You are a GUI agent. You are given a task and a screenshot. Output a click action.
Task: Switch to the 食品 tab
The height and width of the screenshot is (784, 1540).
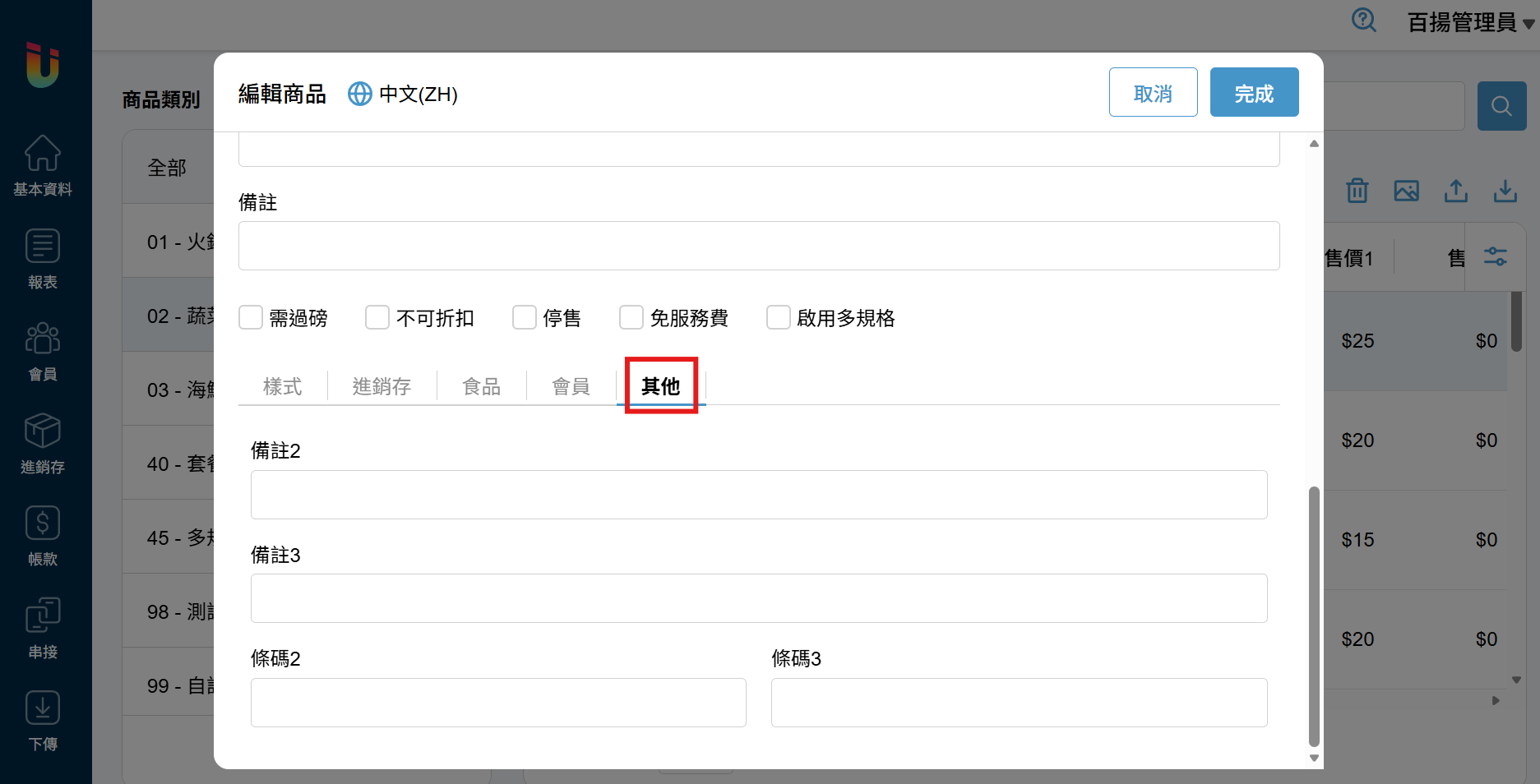click(481, 386)
